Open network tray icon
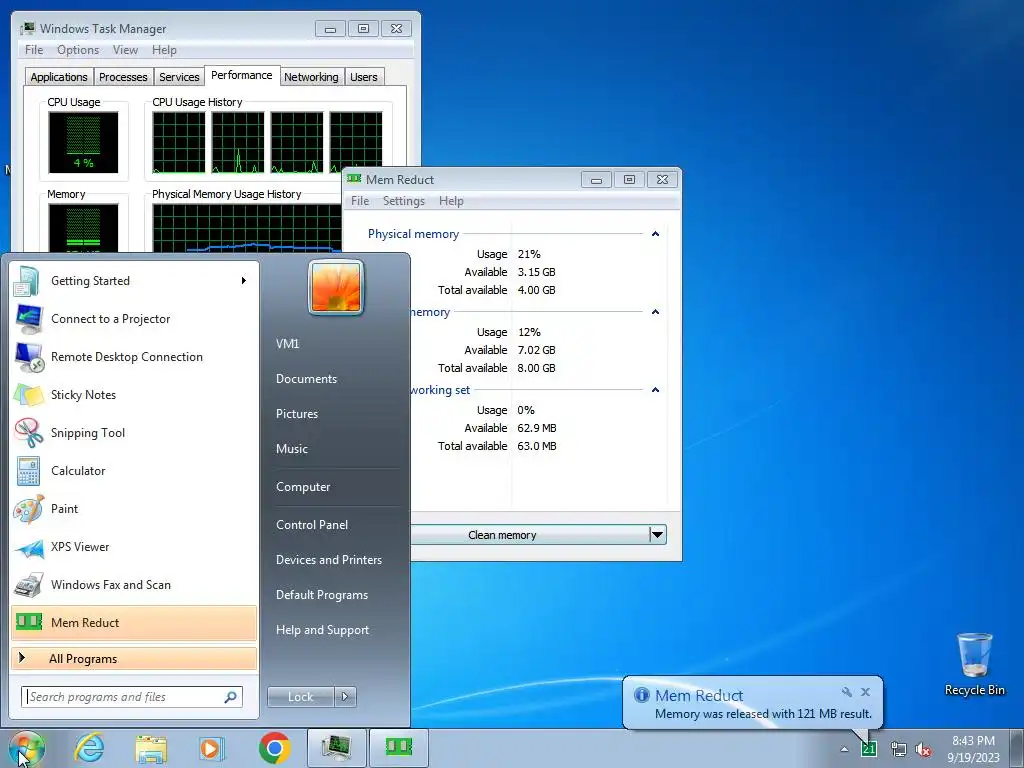The width and height of the screenshot is (1024, 768). 899,749
